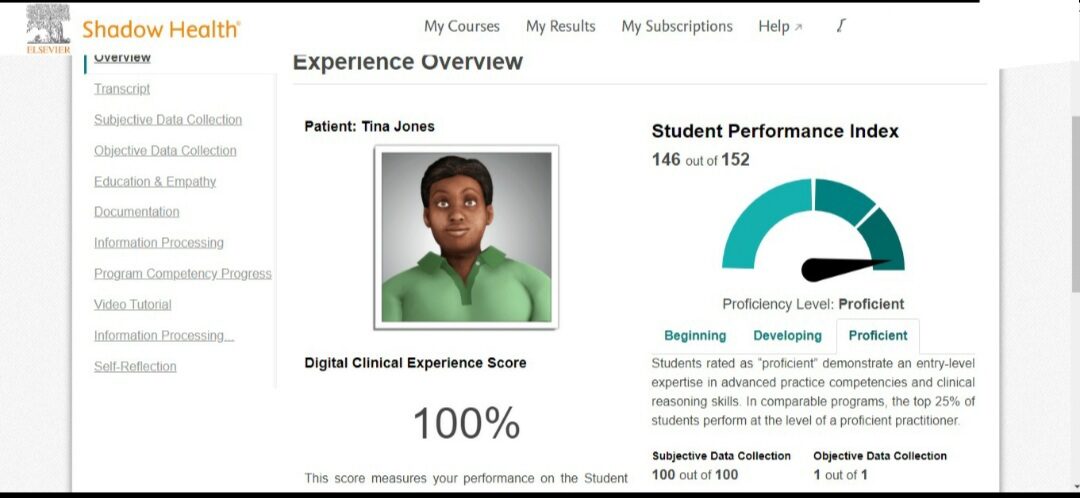
Task: Go to Objective Data Collection section
Action: [x=165, y=151]
